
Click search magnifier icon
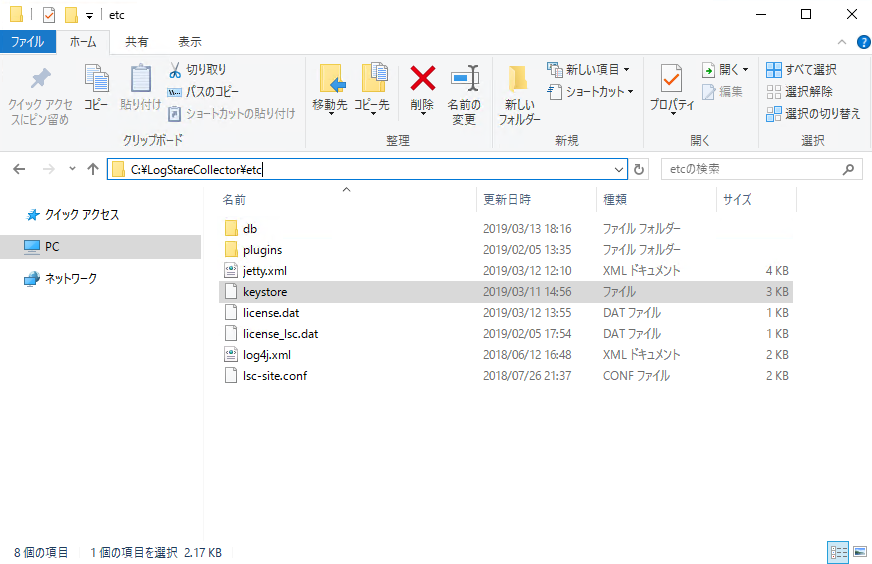pyautogui.click(x=848, y=169)
